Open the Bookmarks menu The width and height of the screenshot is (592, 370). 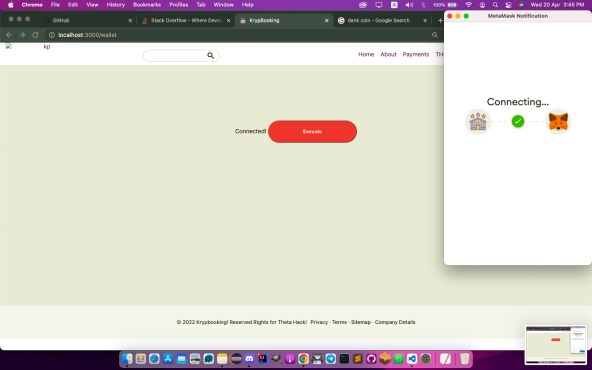(147, 5)
